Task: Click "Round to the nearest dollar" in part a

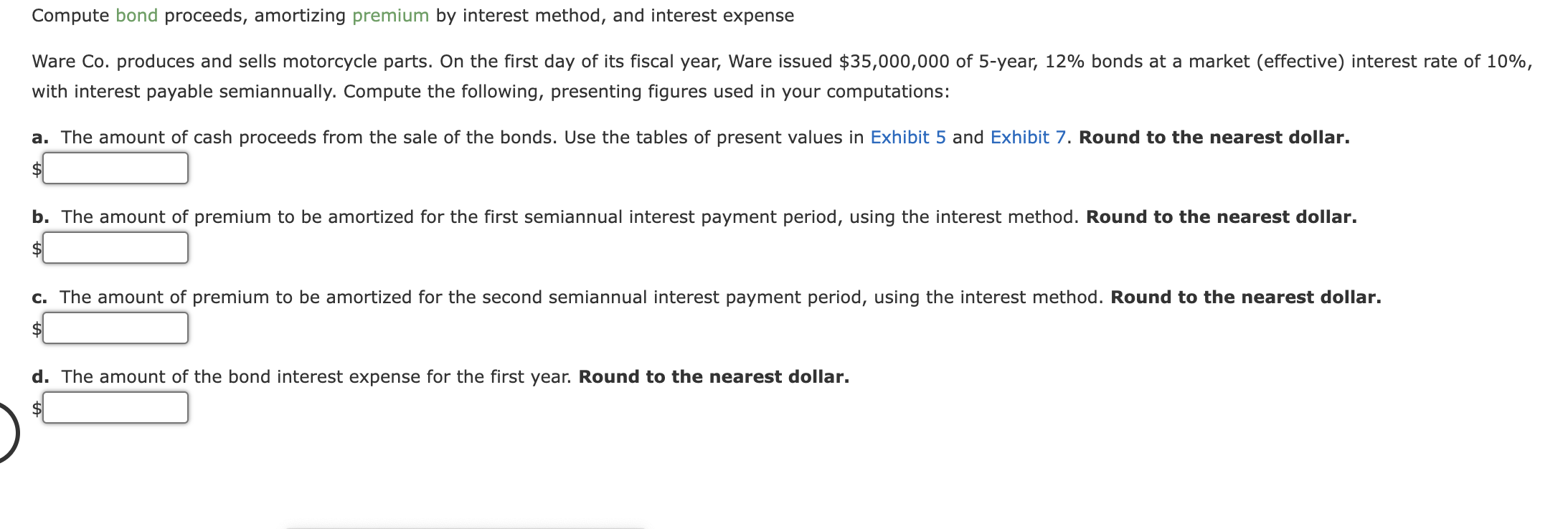Action: [1216, 136]
